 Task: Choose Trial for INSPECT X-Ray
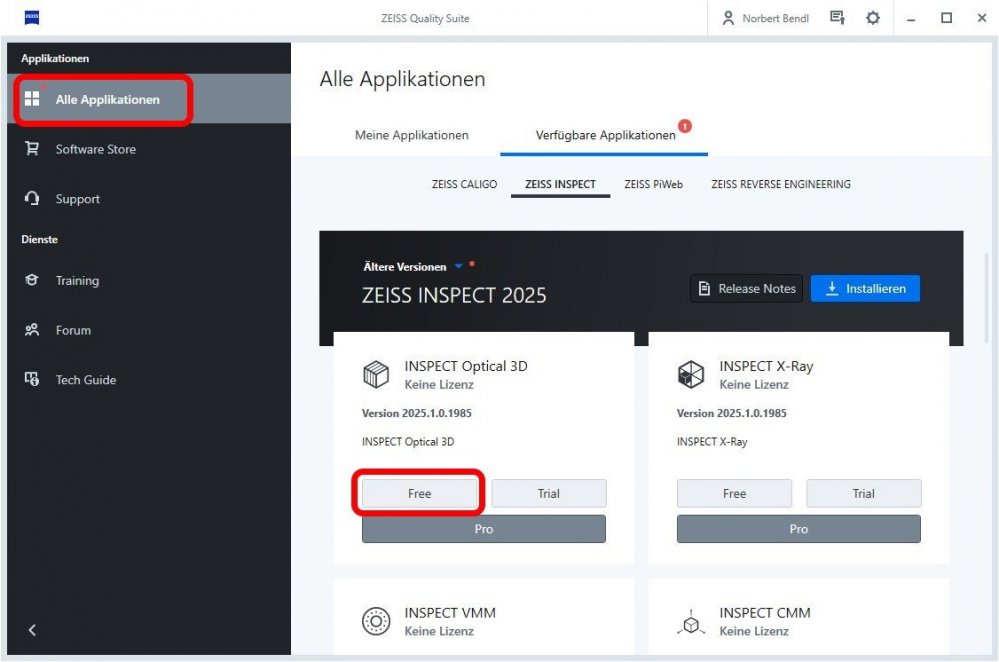(863, 493)
